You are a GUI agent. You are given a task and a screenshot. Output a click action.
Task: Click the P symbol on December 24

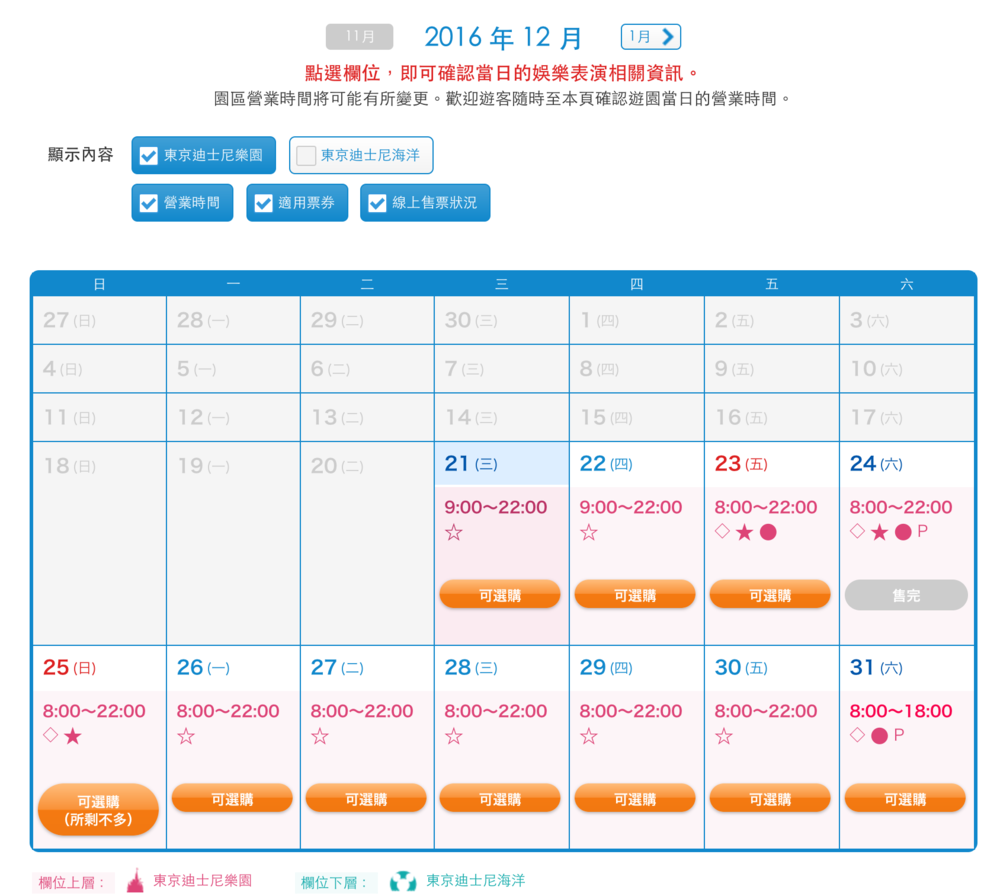922,532
